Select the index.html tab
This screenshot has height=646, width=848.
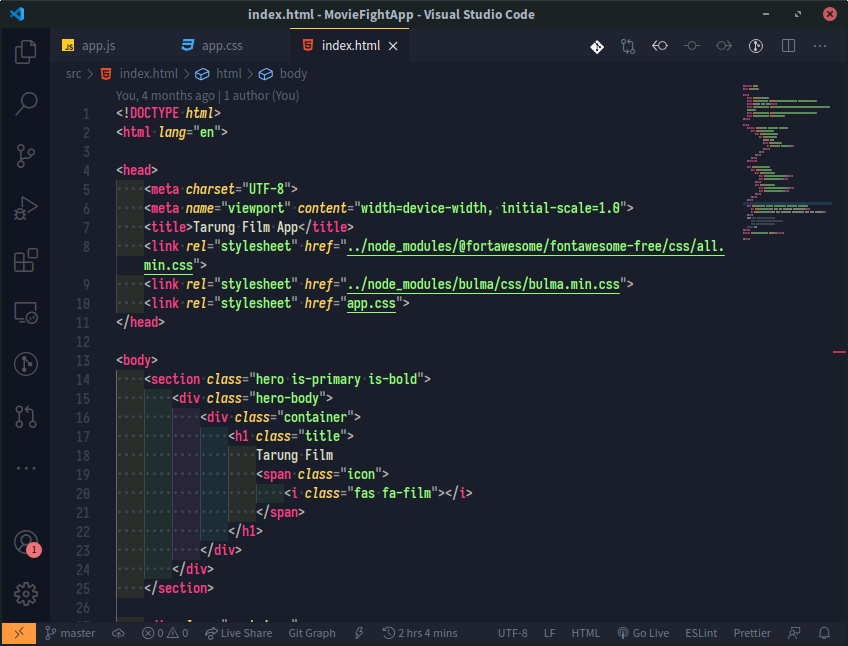(x=350, y=46)
